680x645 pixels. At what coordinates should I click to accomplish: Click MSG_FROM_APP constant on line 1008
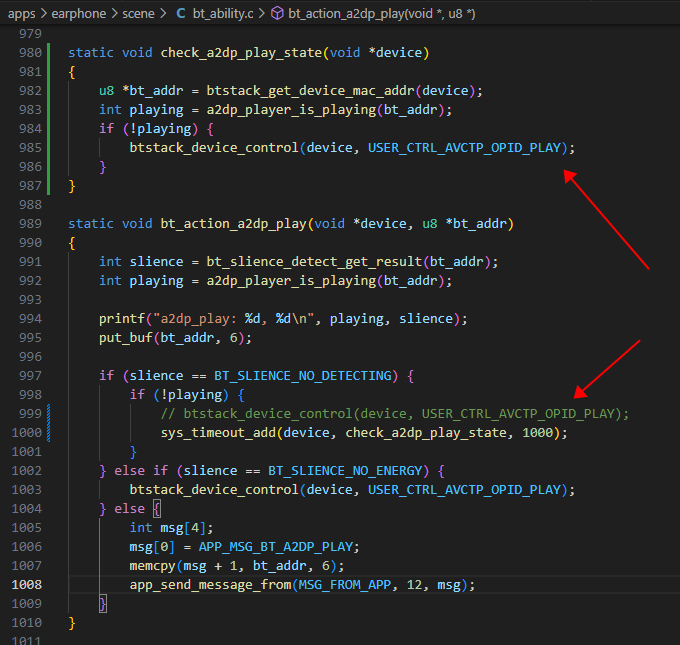pos(345,585)
